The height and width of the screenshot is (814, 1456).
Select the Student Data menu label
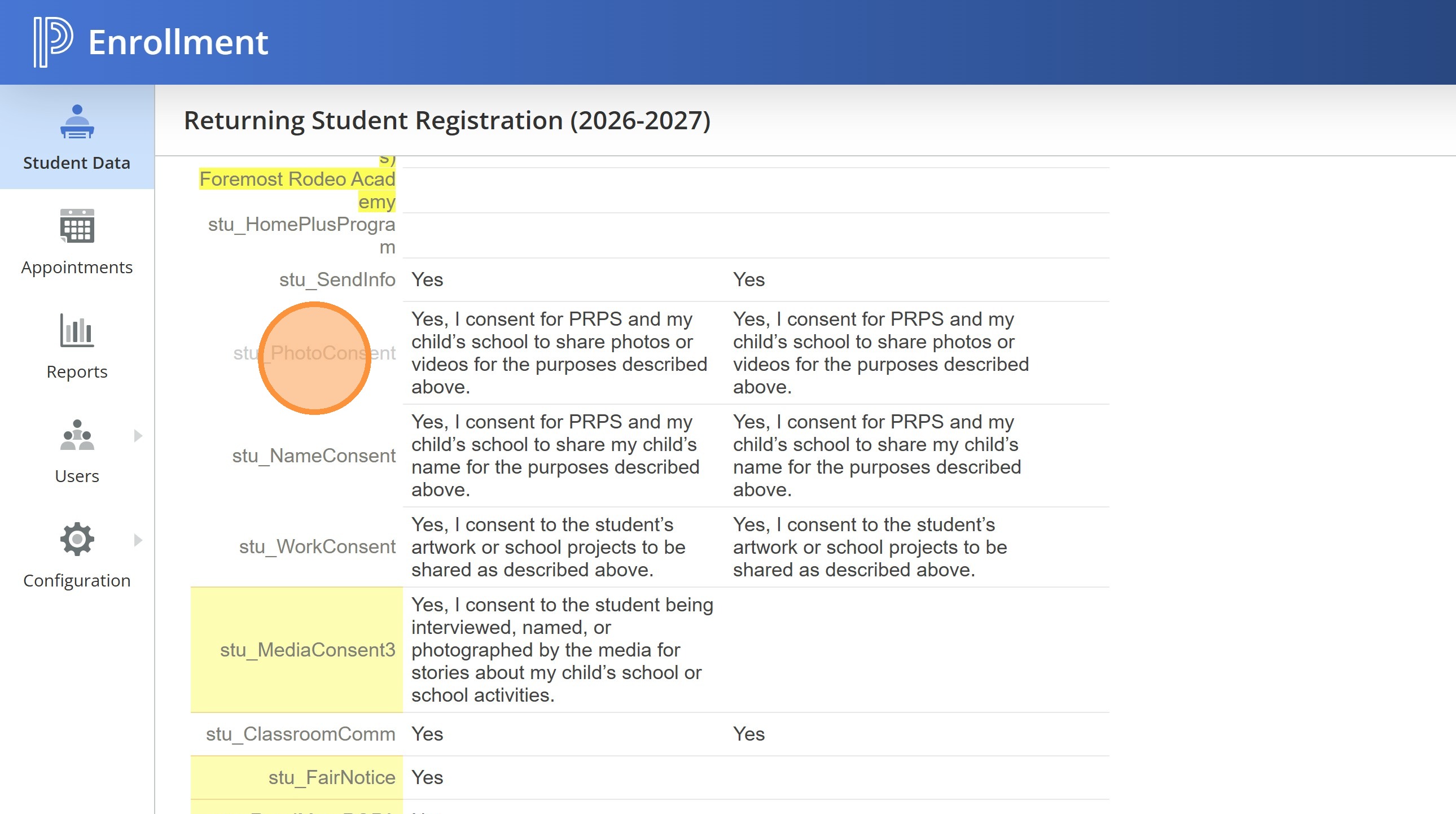click(x=77, y=163)
